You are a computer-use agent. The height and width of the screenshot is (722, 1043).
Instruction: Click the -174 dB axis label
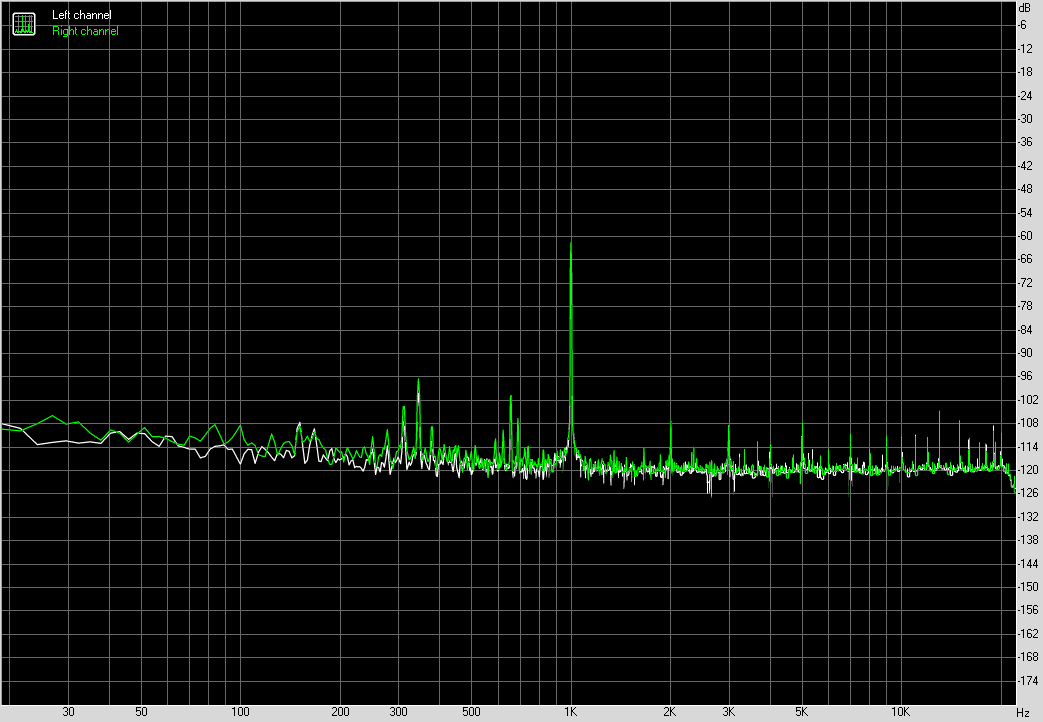click(1028, 680)
